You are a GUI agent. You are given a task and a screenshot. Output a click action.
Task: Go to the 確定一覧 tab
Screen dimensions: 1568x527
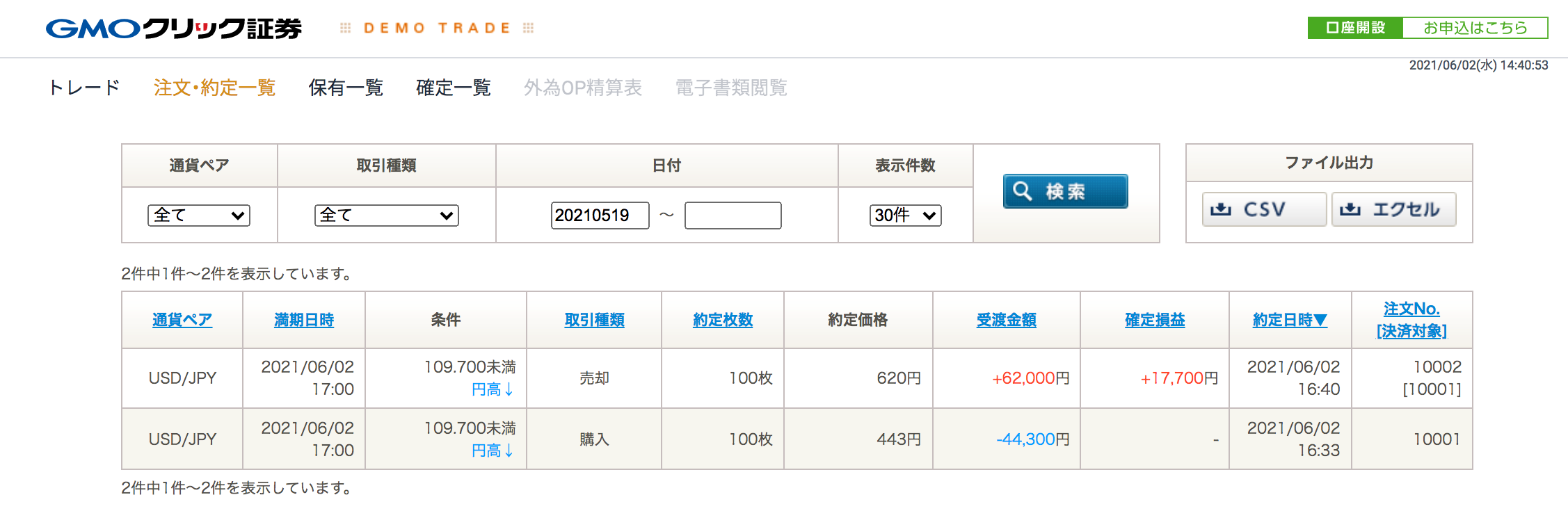coord(454,88)
